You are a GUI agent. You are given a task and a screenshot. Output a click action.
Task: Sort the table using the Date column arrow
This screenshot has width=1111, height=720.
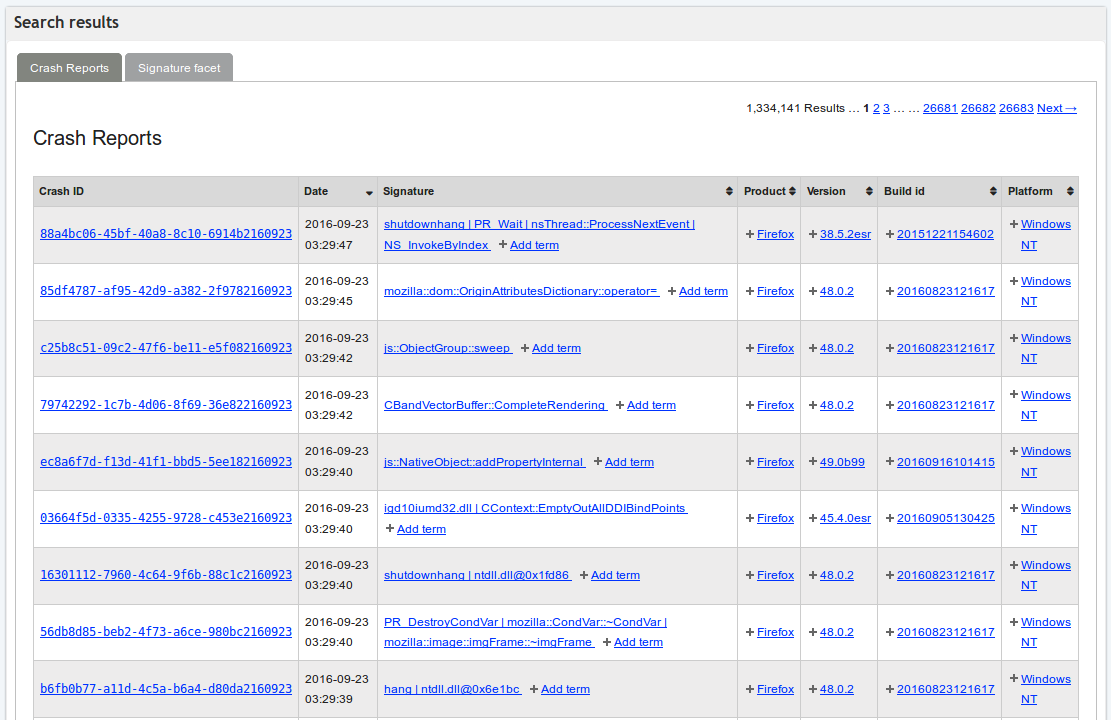pos(368,191)
